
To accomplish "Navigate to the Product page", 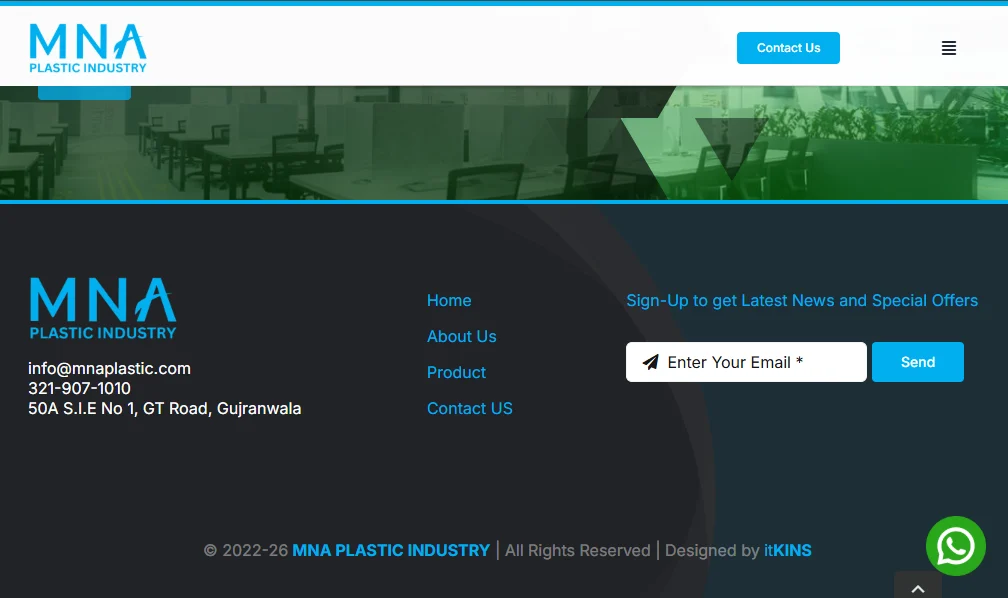I will pos(456,372).
